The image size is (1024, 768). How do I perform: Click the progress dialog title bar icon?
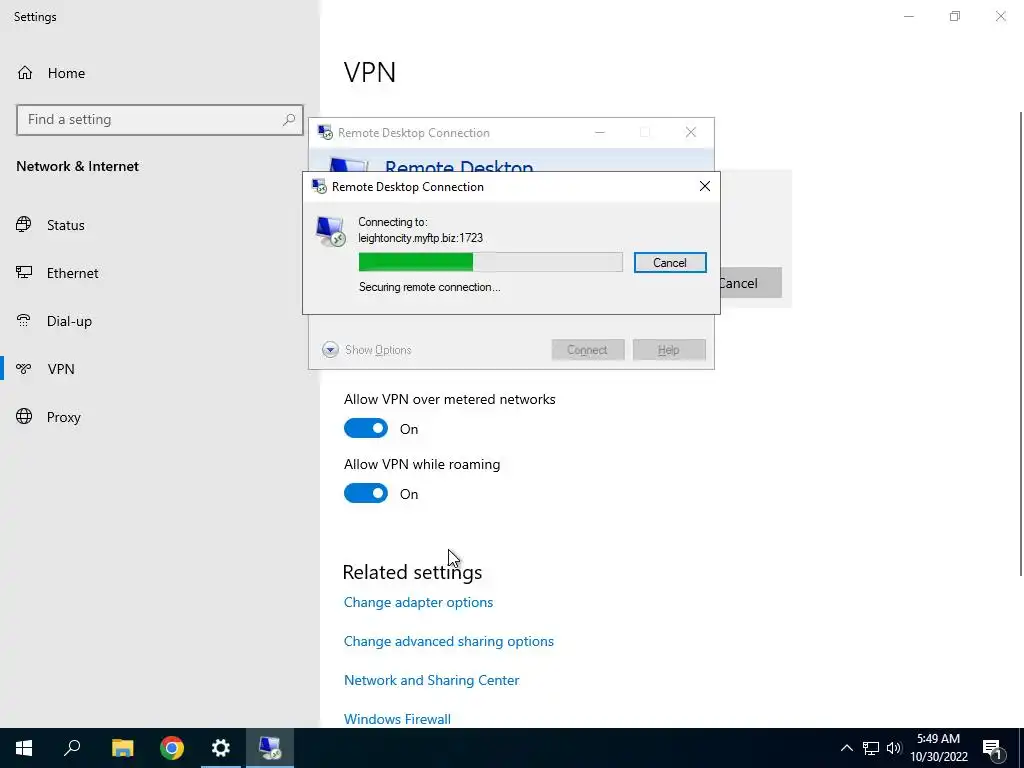click(x=319, y=187)
